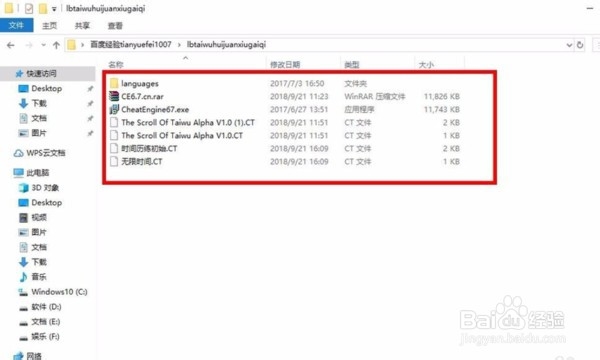The image size is (600, 360).
Task: Open recent locations dropdown arrow
Action: [x=43, y=45]
